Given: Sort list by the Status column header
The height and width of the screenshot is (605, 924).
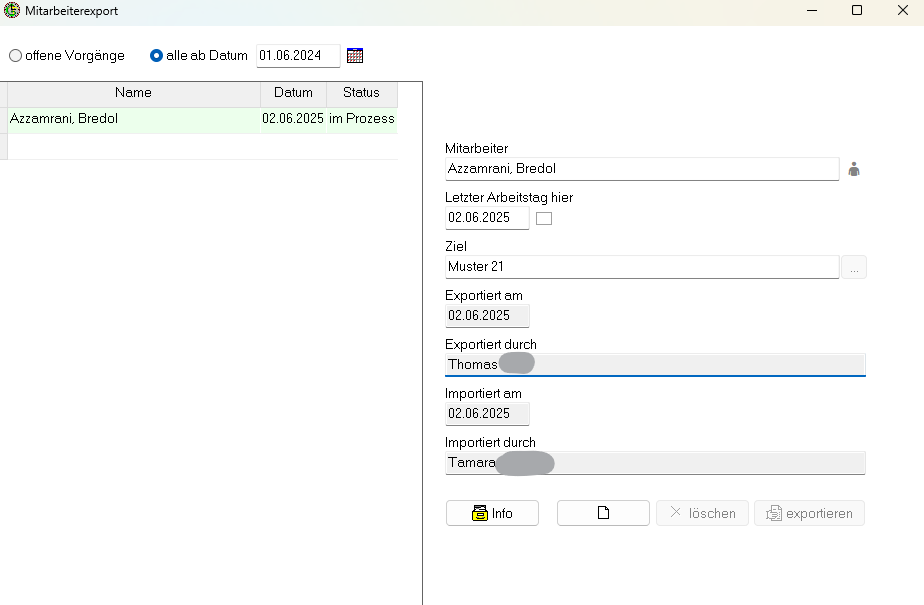Looking at the screenshot, I should click(x=361, y=93).
